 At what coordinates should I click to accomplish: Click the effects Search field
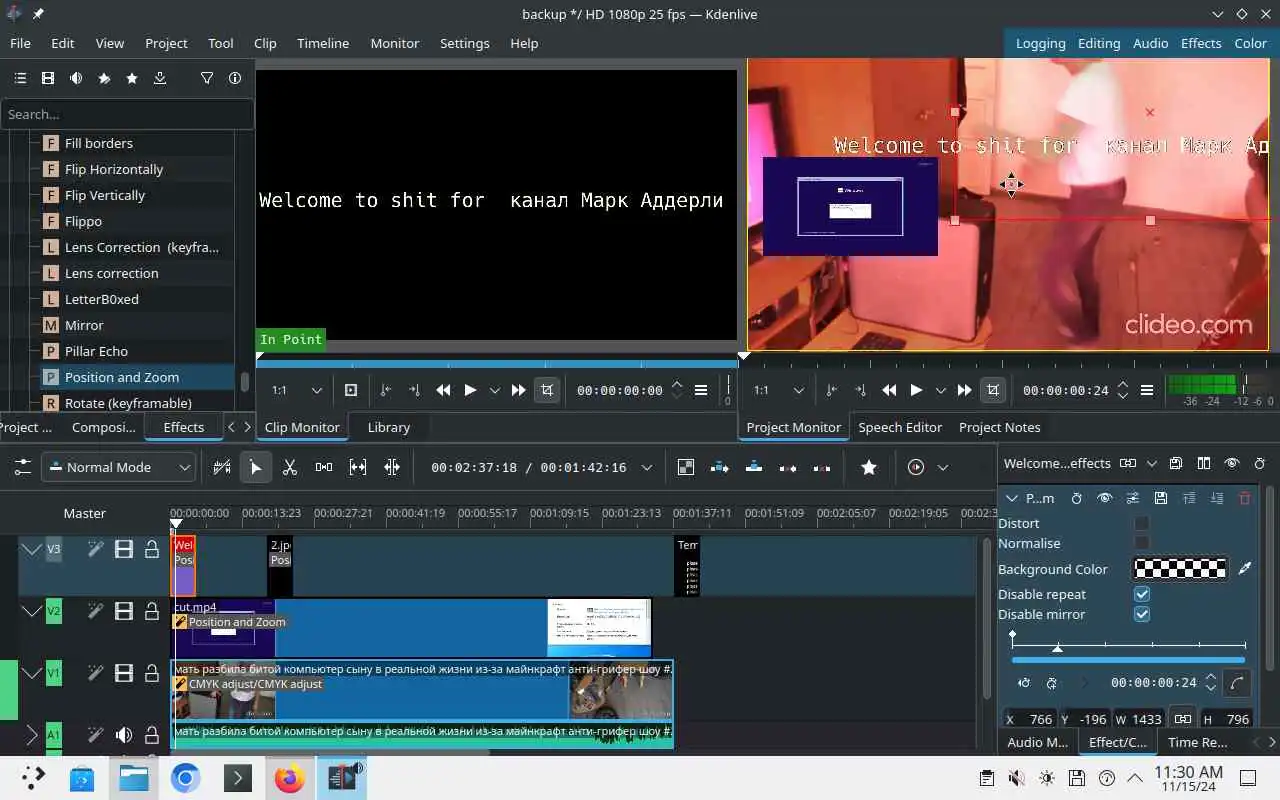(x=127, y=114)
